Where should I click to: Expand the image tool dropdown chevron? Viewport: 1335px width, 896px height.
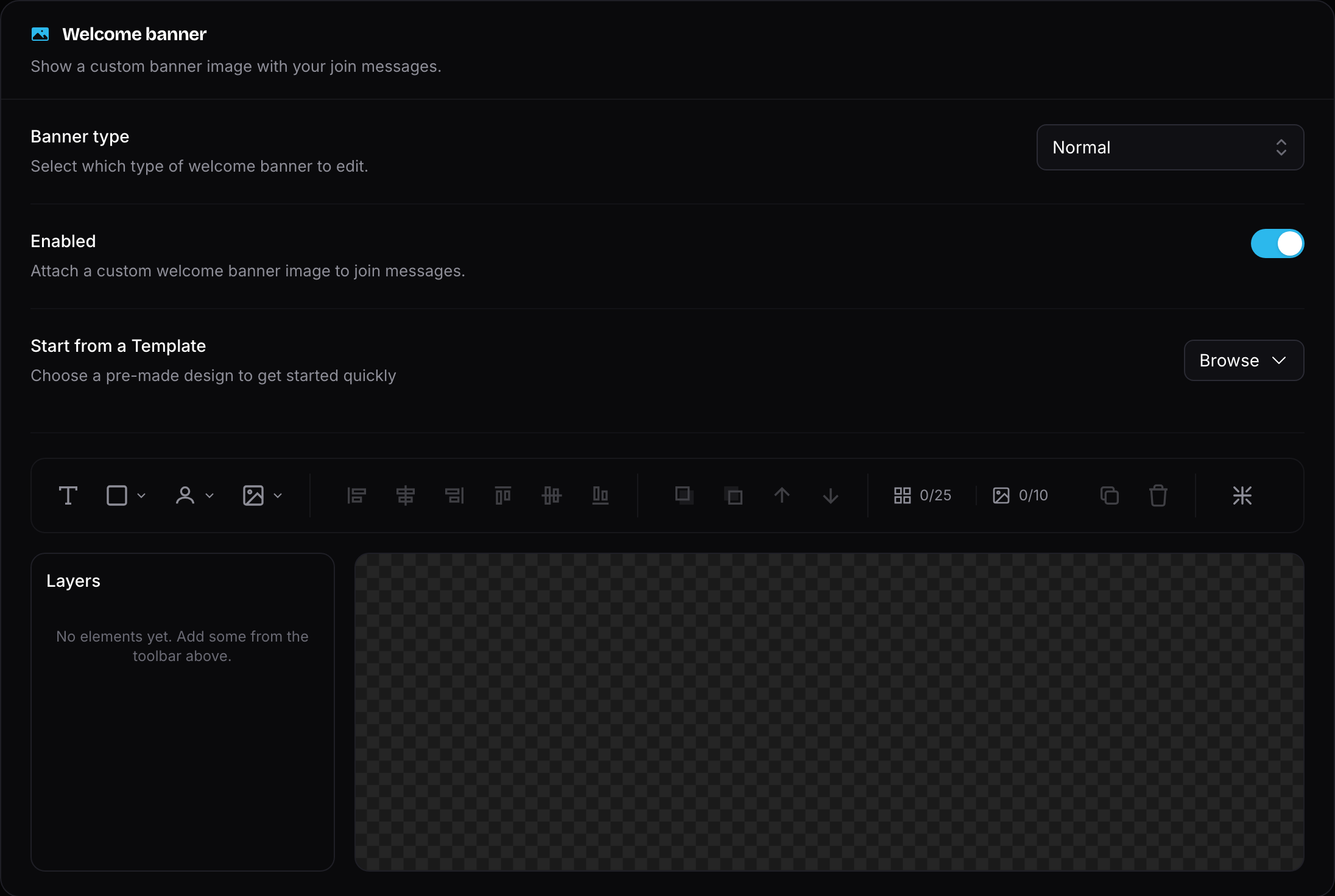278,496
